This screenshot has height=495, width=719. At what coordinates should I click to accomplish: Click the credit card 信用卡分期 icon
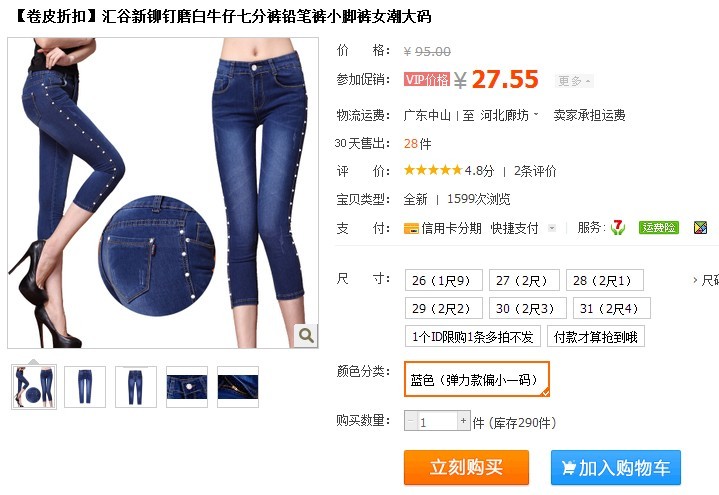pyautogui.click(x=411, y=228)
